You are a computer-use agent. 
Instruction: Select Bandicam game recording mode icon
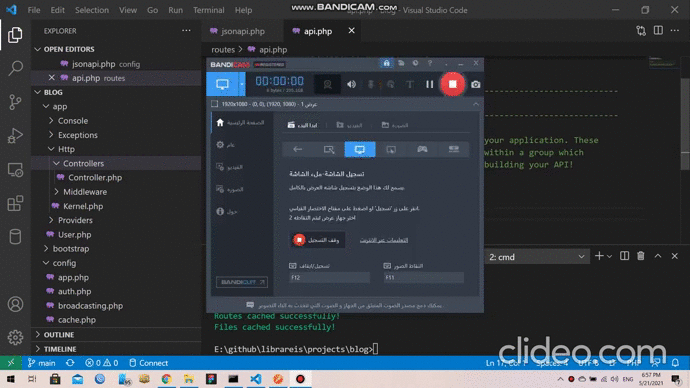pyautogui.click(x=422, y=149)
